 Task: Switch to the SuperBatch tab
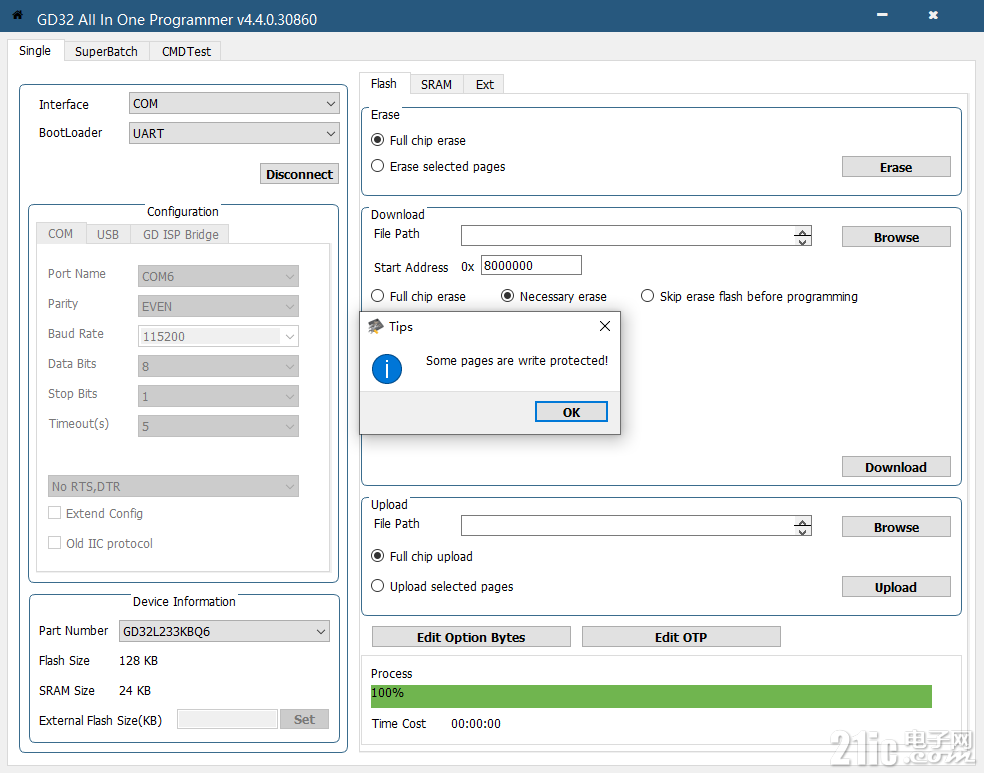pos(106,51)
